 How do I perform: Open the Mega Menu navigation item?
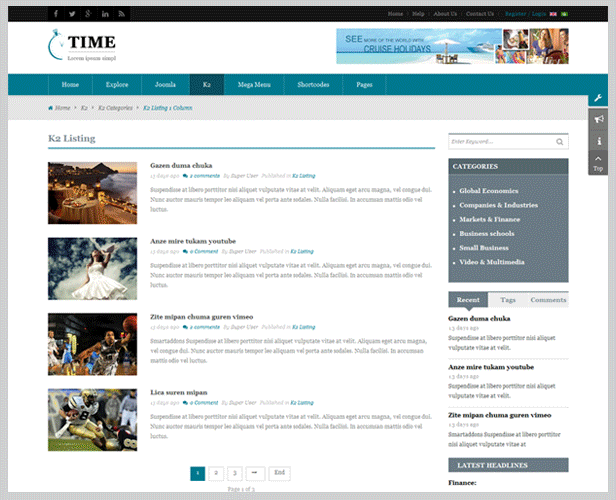point(252,85)
